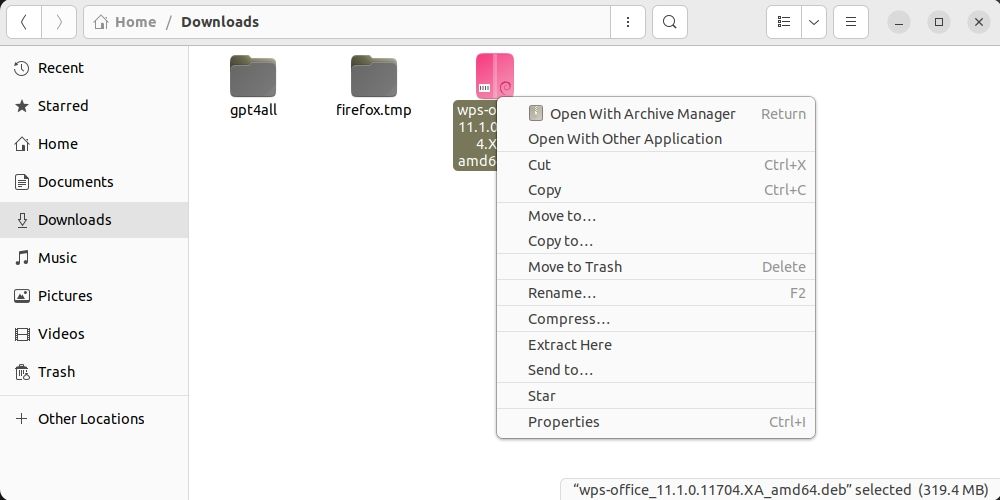This screenshot has width=1000, height=500.
Task: Expand the view options dropdown arrow
Action: point(814,22)
